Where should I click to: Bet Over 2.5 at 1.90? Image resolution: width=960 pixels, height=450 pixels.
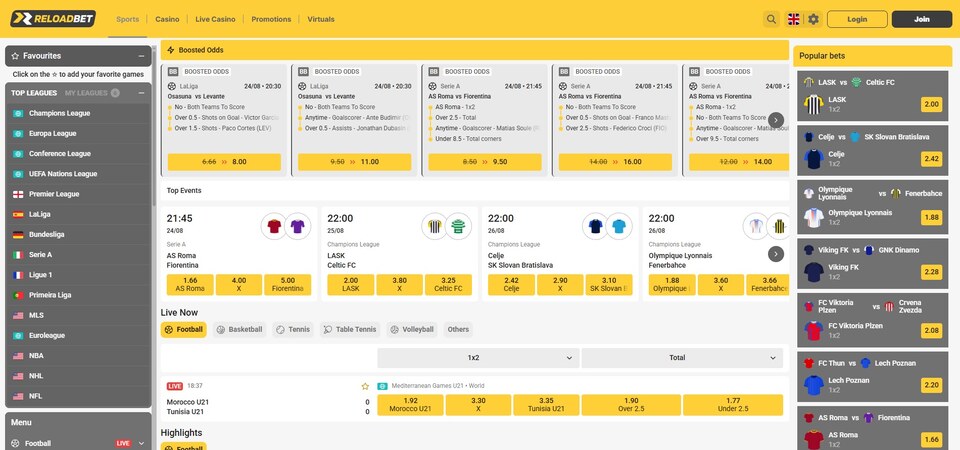(631, 405)
